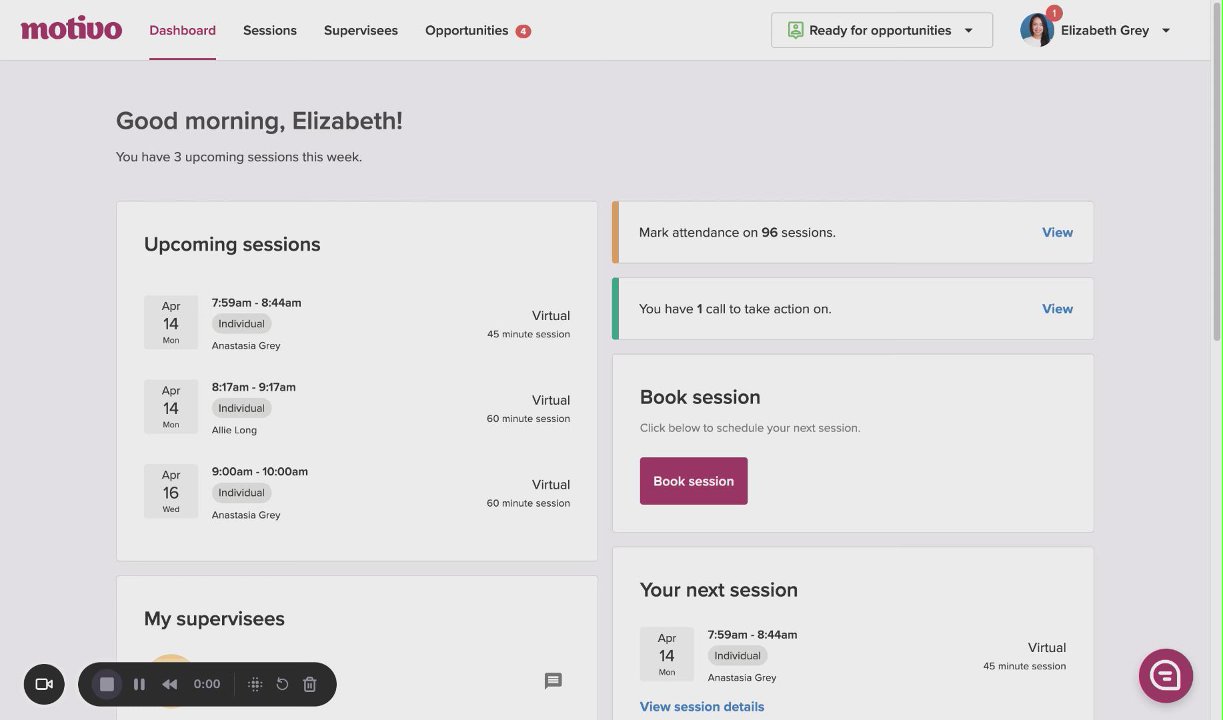
Task: Click the recording timer 0:00
Action: [207, 684]
